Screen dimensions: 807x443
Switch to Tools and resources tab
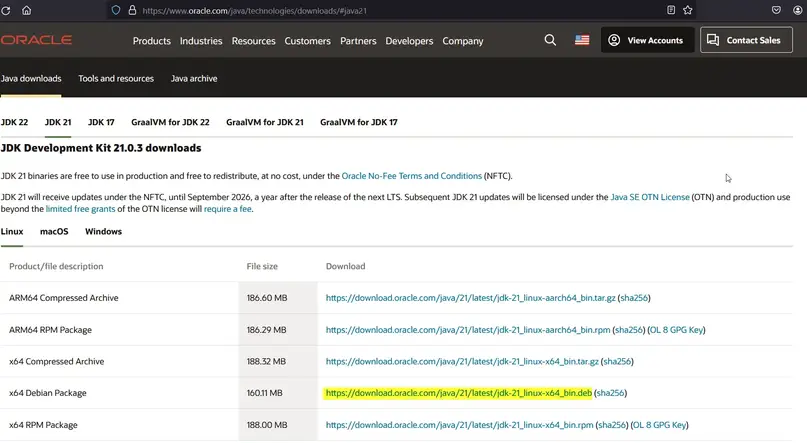coord(116,79)
